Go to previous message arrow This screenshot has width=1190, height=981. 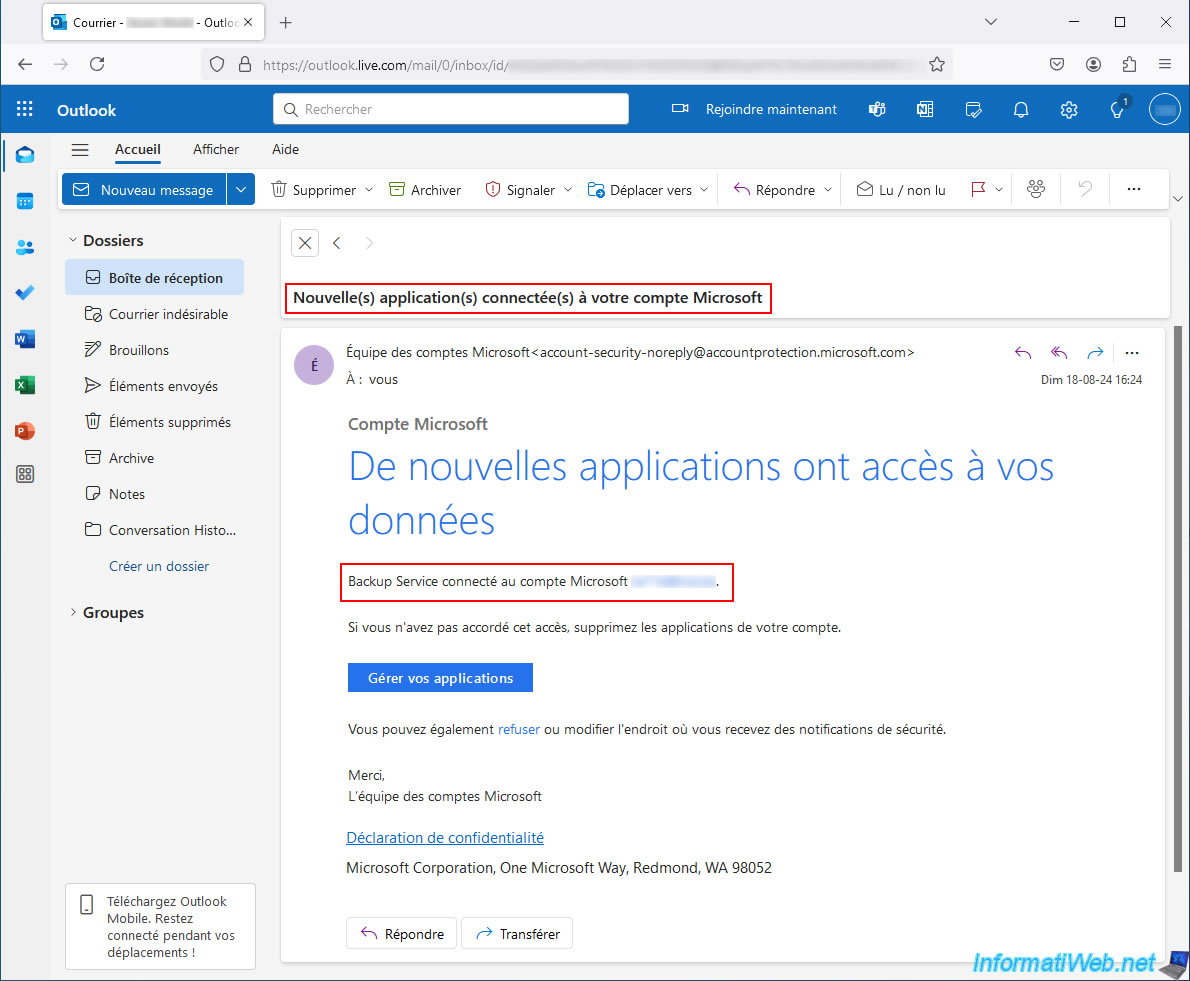click(337, 243)
